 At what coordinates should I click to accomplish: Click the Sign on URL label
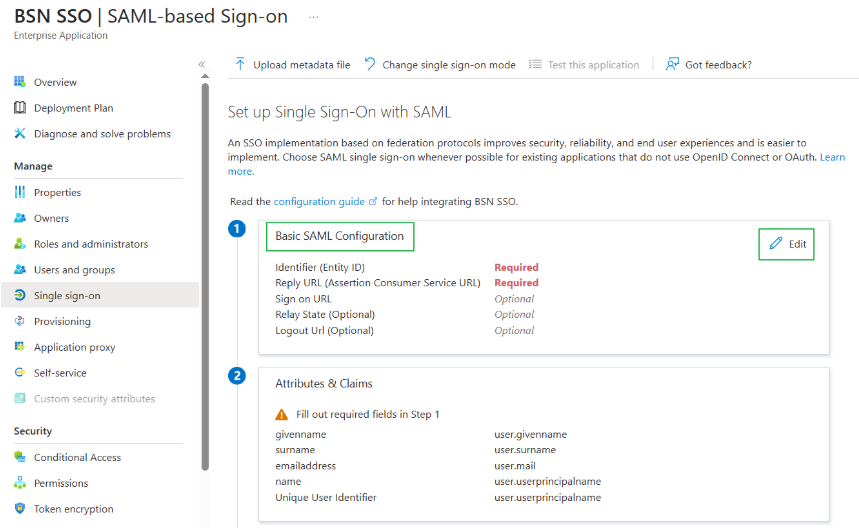[x=303, y=299]
